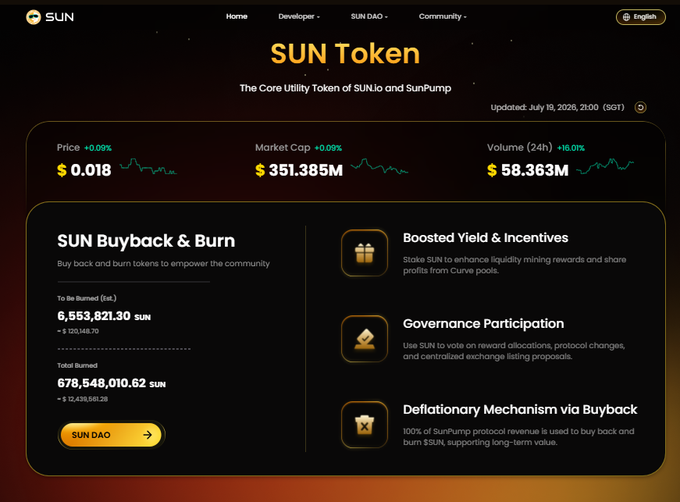This screenshot has height=502, width=680.
Task: Click the To Be Burned 6,553,821.30 SUN value
Action: tap(104, 316)
